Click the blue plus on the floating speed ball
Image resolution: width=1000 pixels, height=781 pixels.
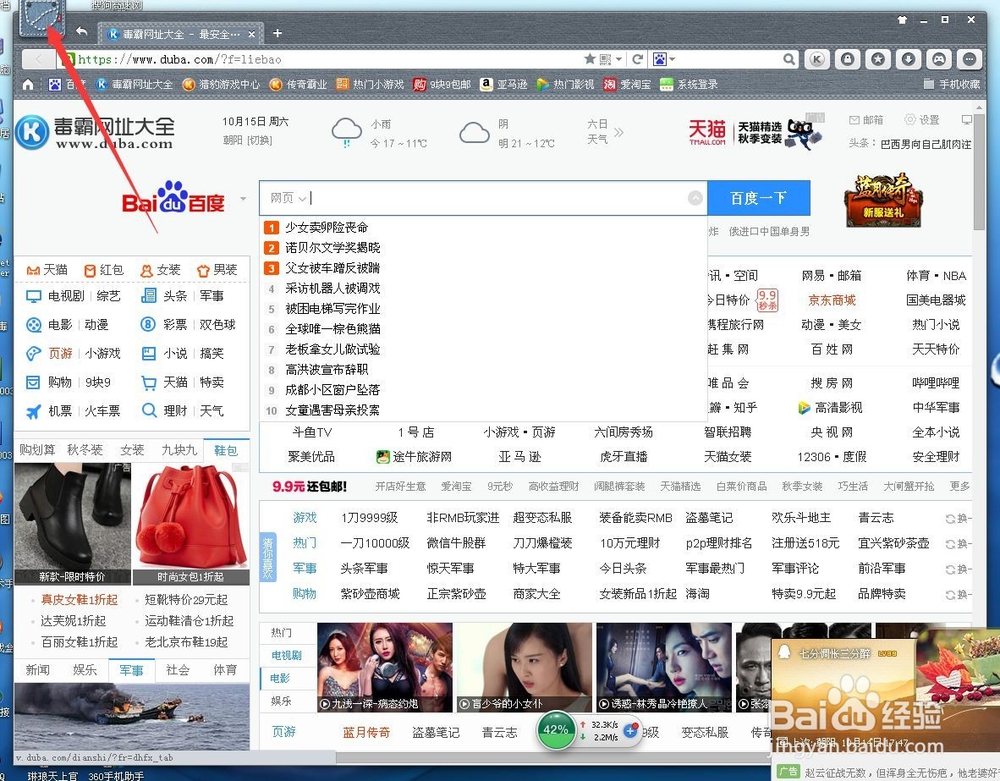[631, 731]
